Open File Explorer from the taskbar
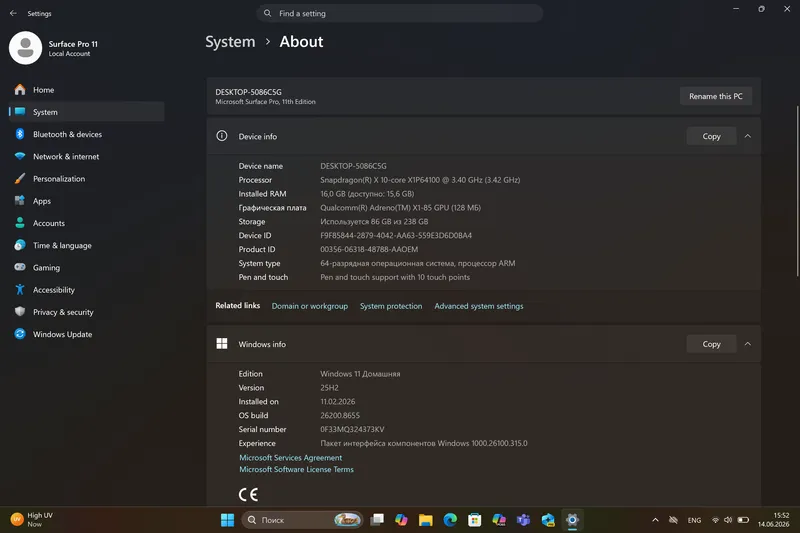Viewport: 800px width, 533px height. (426, 520)
